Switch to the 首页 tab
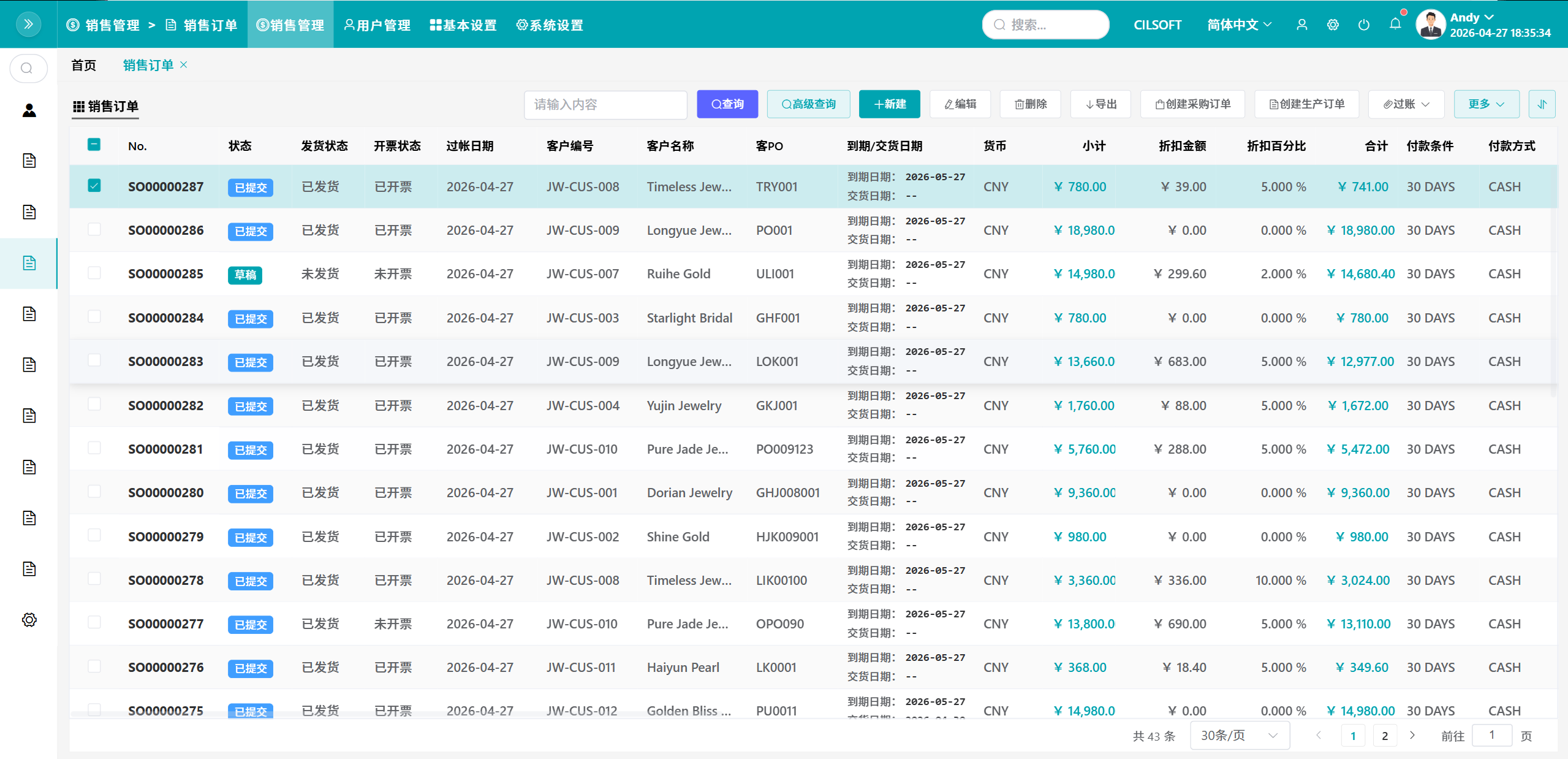 83,65
